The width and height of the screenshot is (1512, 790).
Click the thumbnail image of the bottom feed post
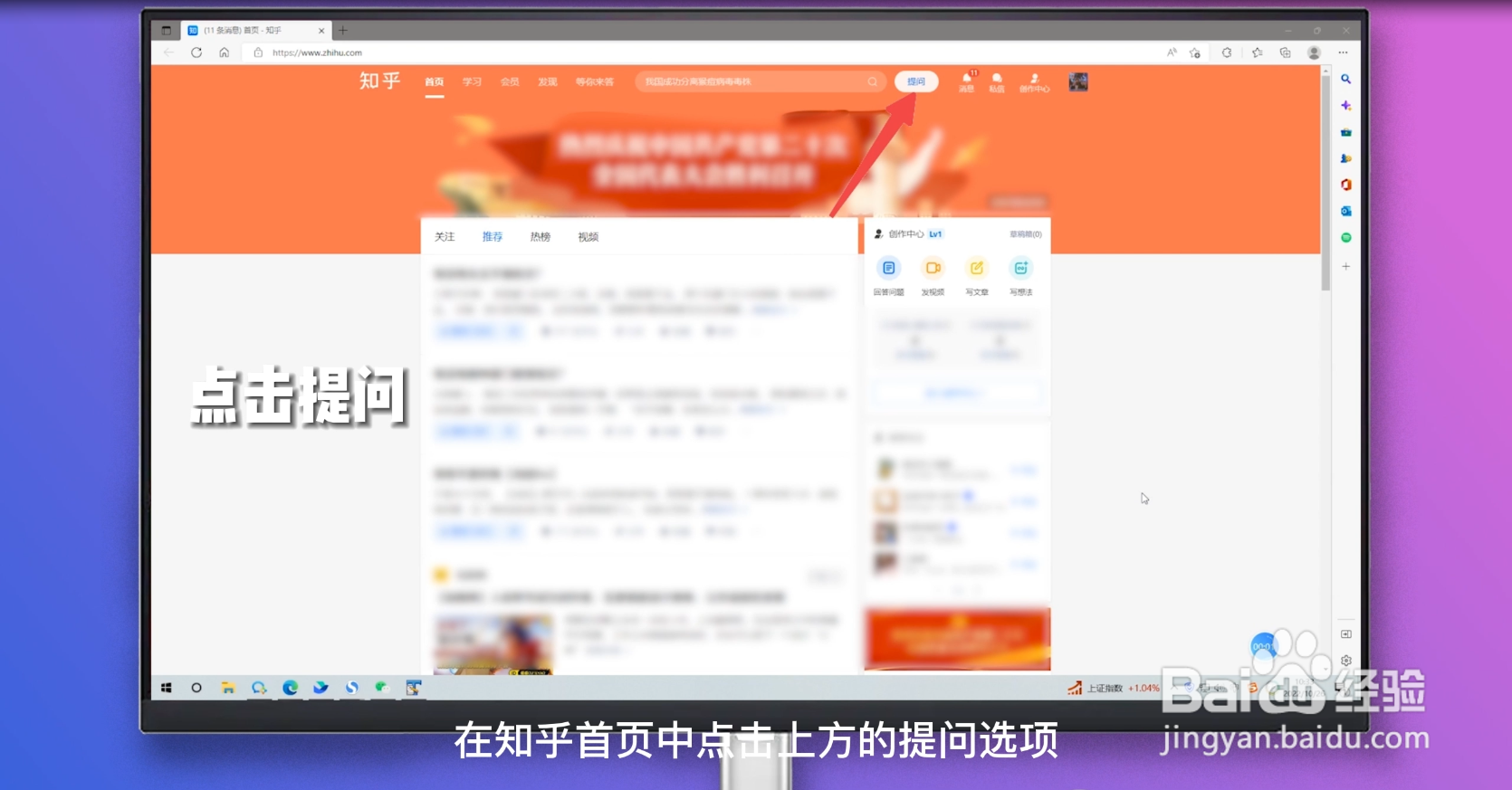(x=493, y=645)
